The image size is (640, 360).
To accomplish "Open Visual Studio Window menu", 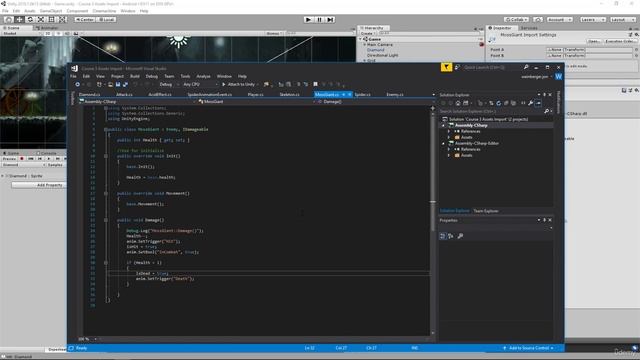I will click(224, 76).
